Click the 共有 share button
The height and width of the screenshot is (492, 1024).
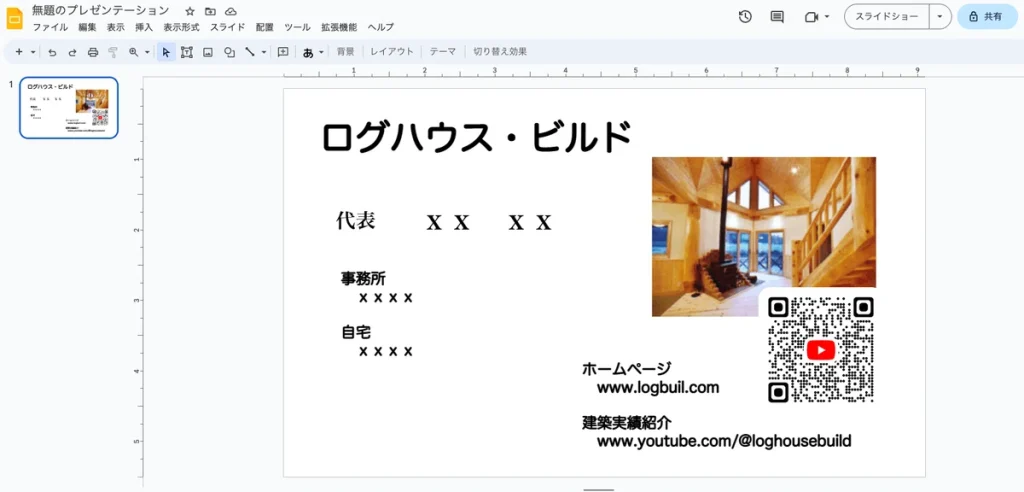tap(985, 17)
